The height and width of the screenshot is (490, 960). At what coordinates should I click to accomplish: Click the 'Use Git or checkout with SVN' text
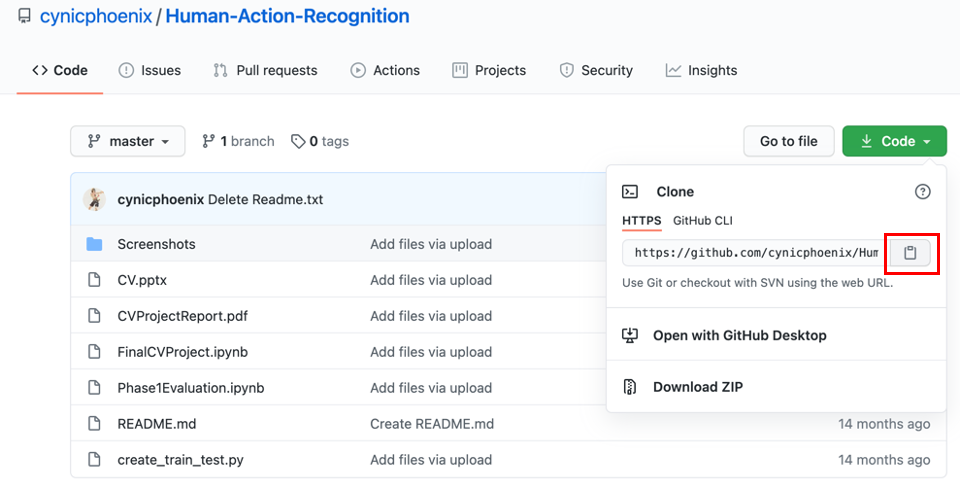[x=757, y=283]
